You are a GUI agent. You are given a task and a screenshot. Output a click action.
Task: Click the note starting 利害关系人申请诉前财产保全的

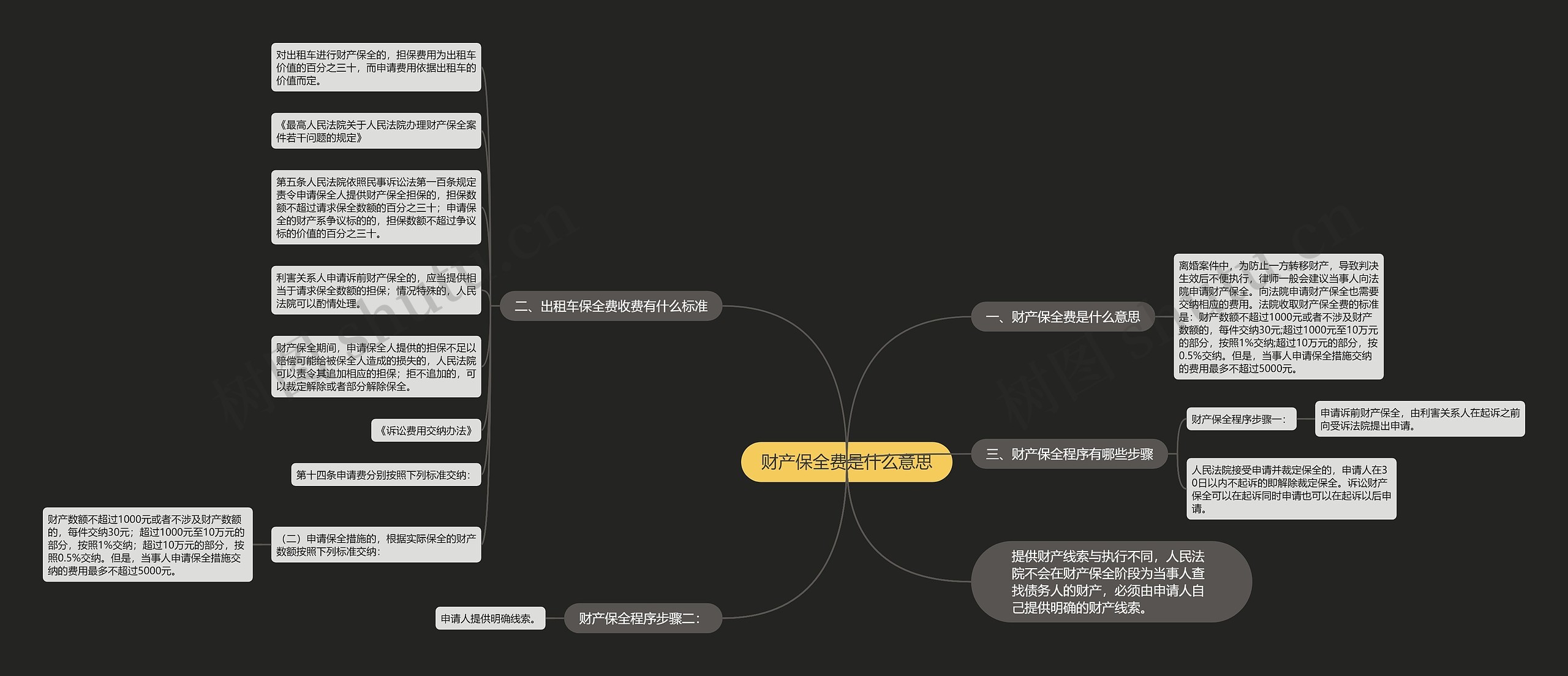(376, 291)
